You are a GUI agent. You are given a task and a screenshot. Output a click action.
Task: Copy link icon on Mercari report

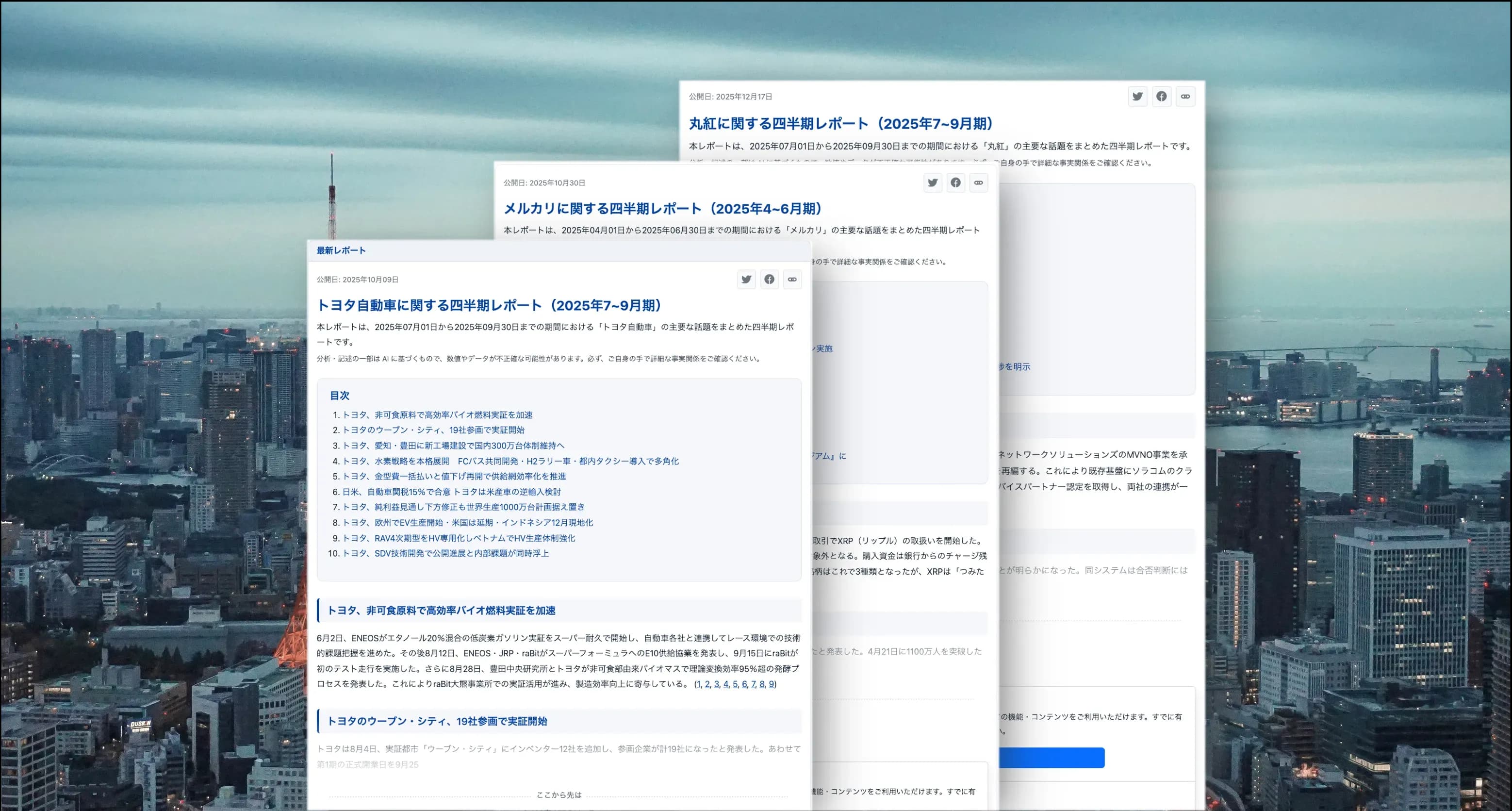point(978,182)
